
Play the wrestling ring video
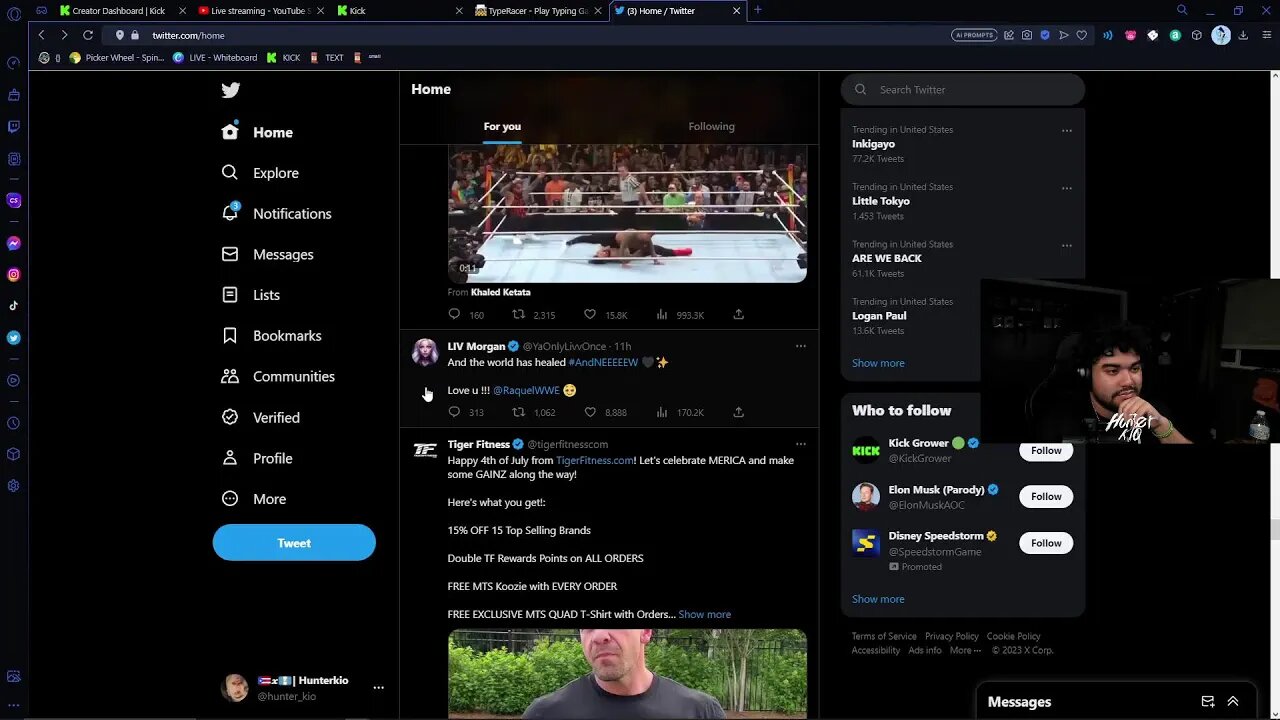click(x=627, y=213)
